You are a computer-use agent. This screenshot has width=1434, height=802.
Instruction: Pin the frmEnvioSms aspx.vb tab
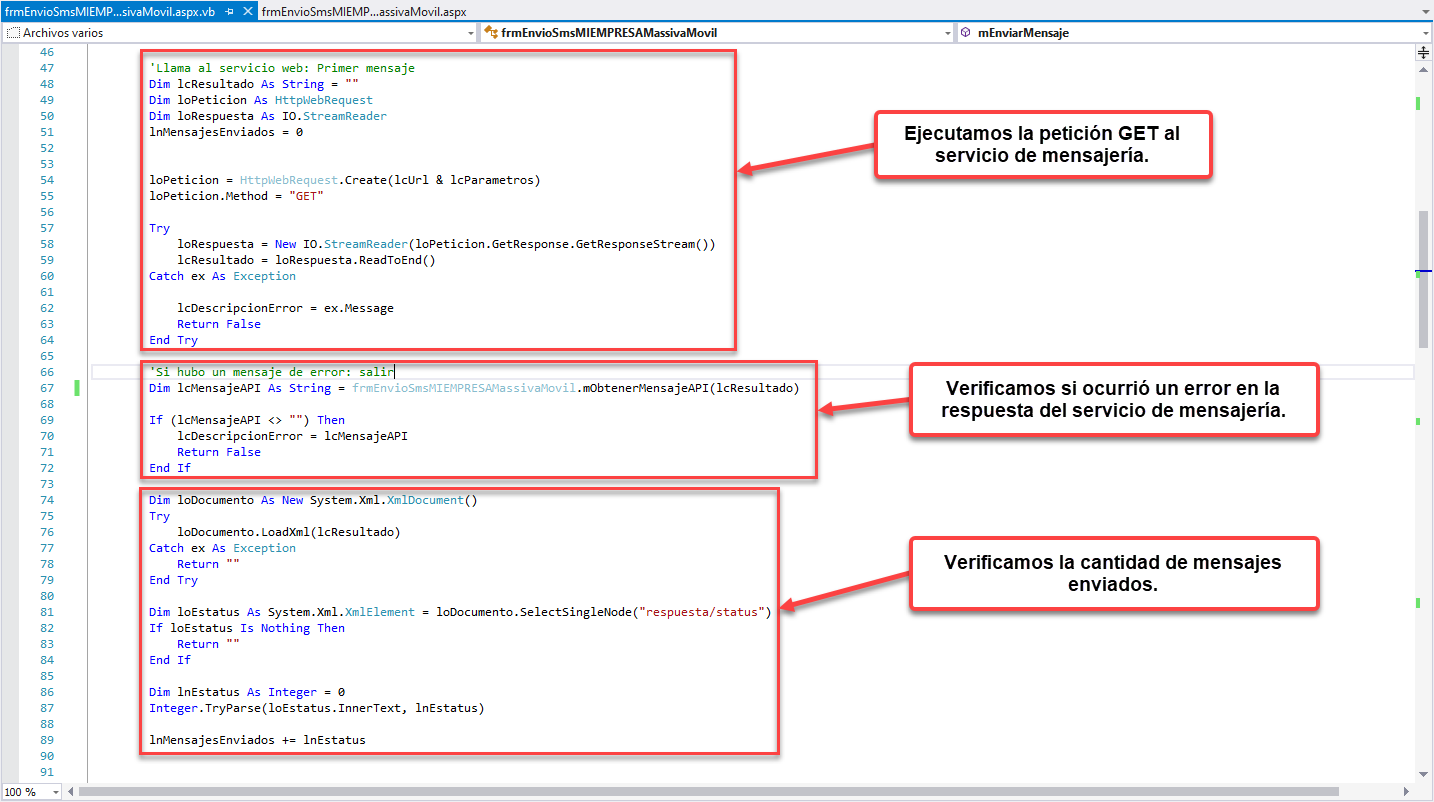click(229, 11)
